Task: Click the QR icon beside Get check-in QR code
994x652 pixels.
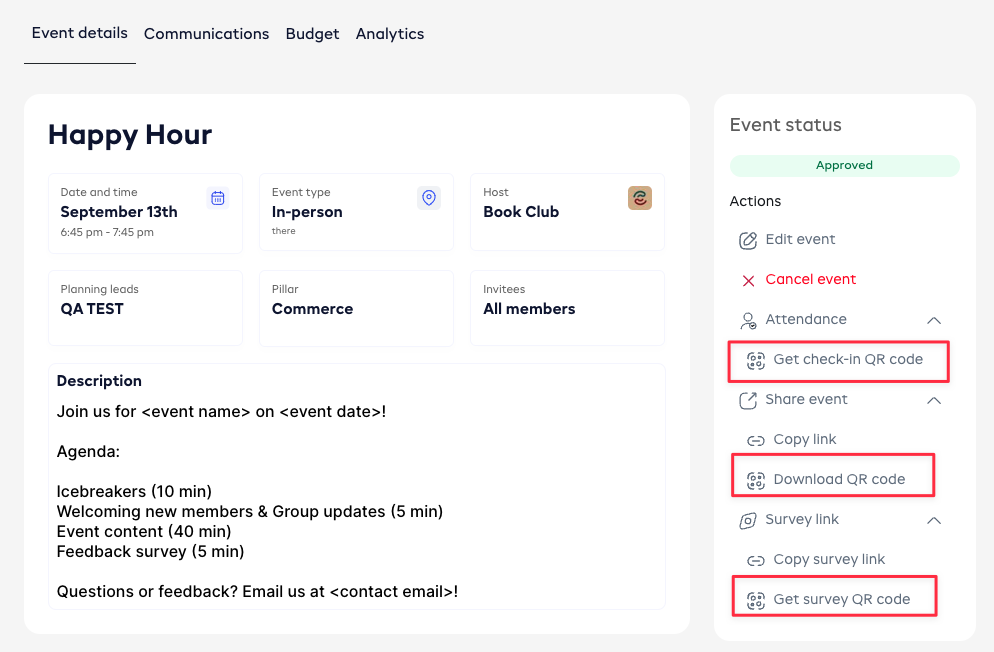Action: pyautogui.click(x=756, y=360)
